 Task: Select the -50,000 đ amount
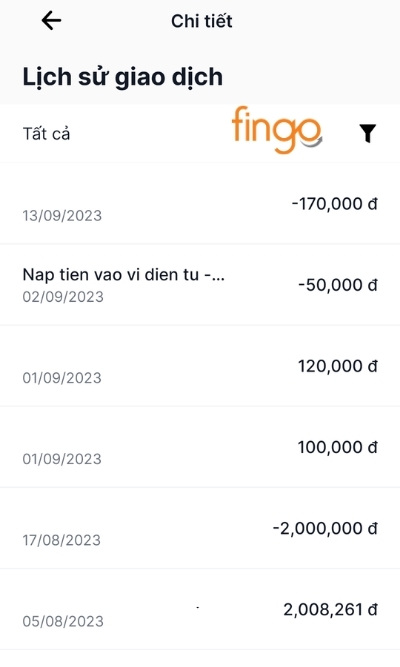tap(338, 285)
